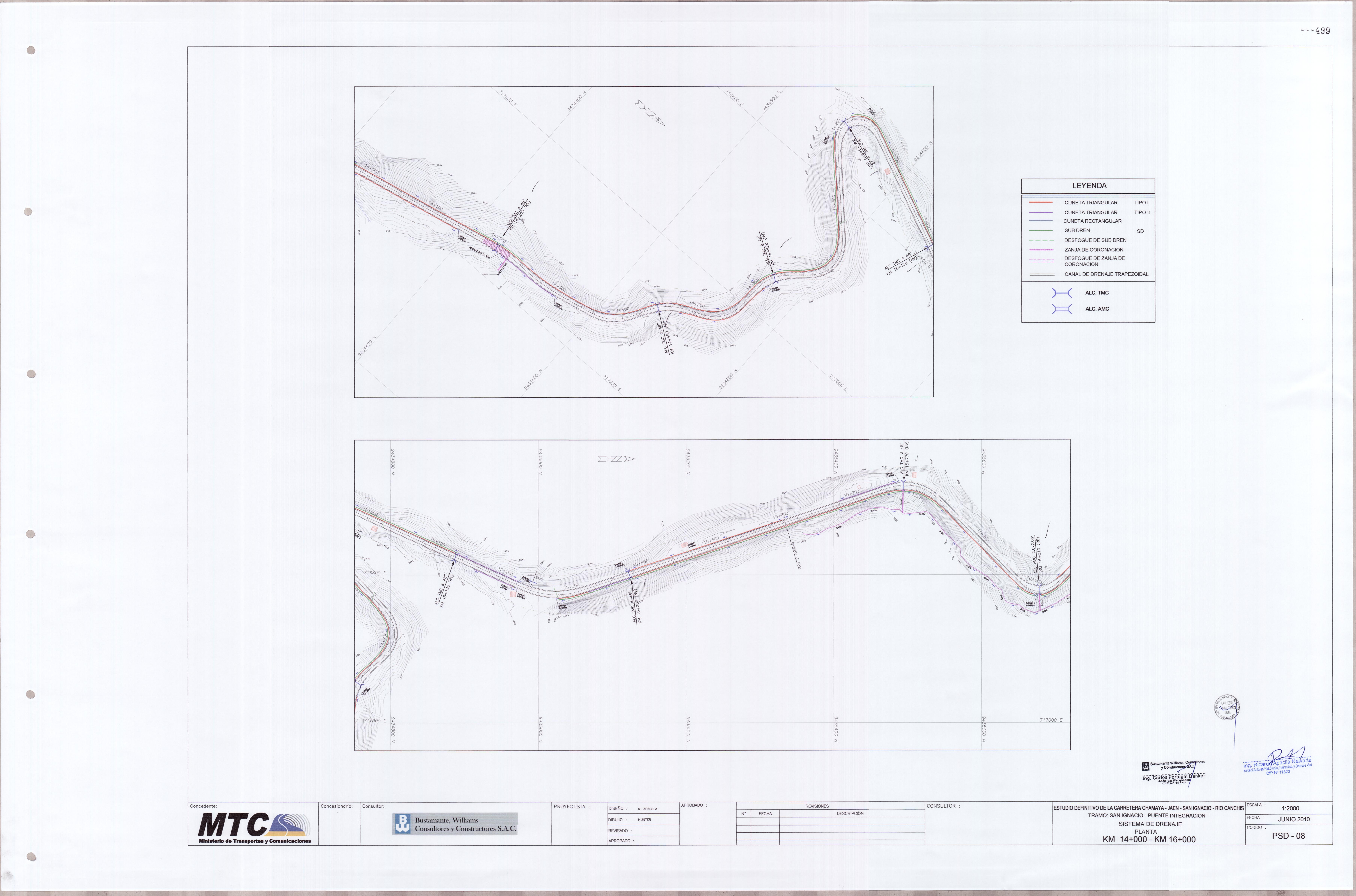Click the north arrow on the lower map

tap(616, 459)
